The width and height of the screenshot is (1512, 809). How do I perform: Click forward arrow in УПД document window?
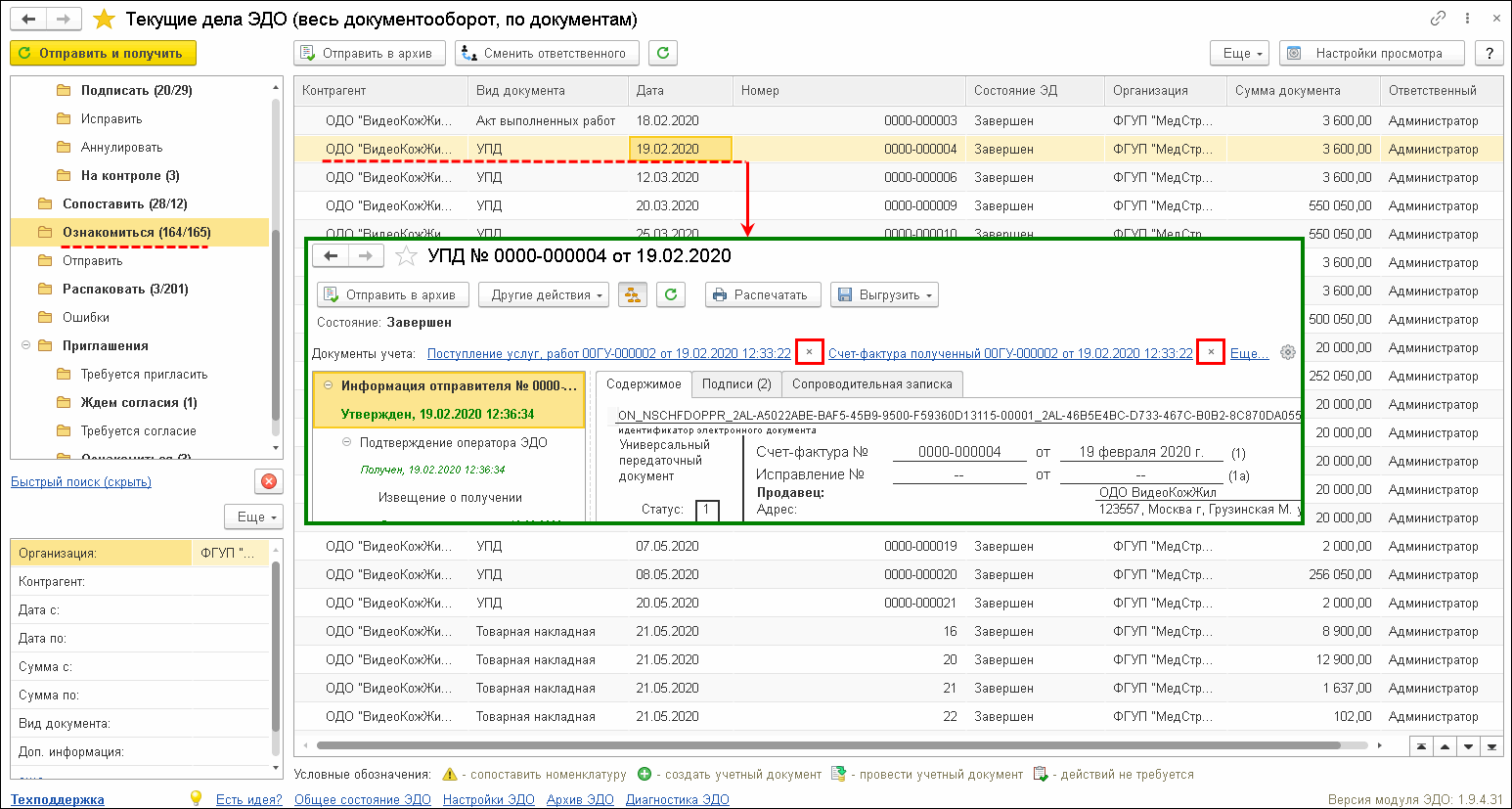click(365, 256)
